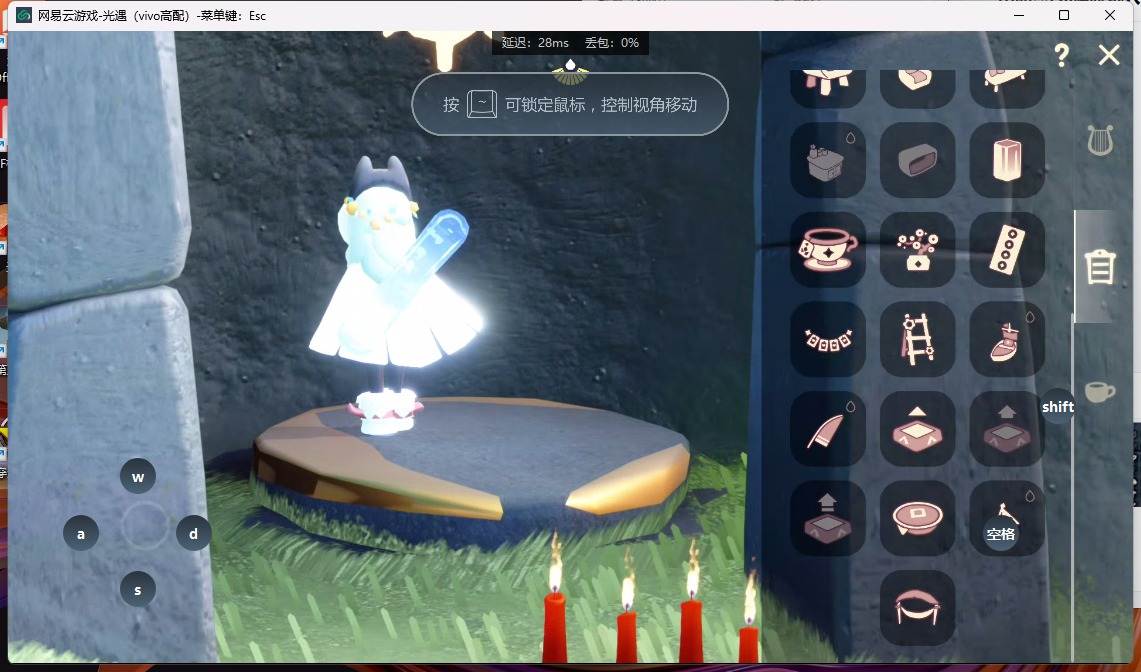Tap the D direction key
The width and height of the screenshot is (1141, 672).
click(x=194, y=534)
